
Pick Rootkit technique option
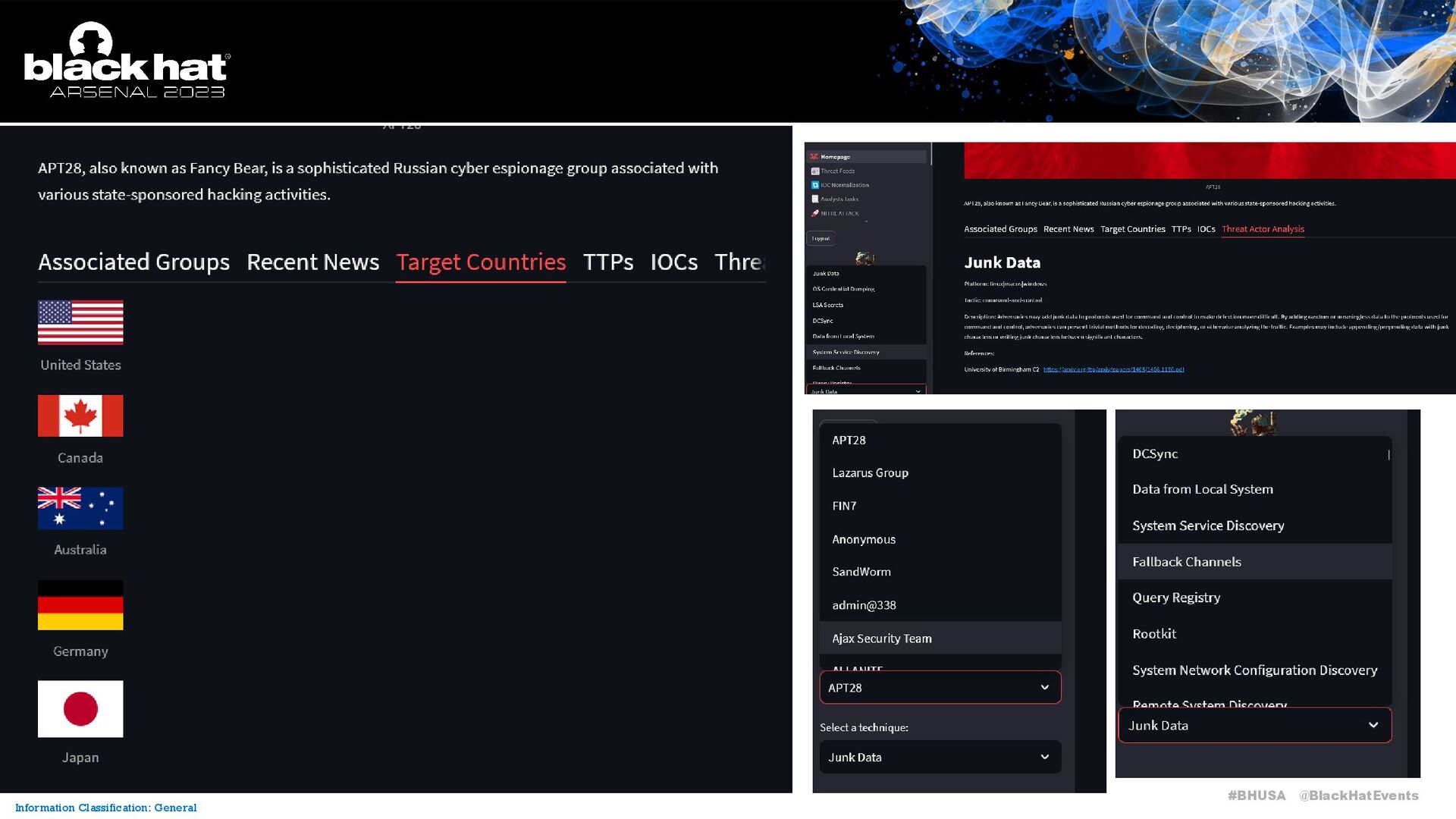tap(1255, 634)
